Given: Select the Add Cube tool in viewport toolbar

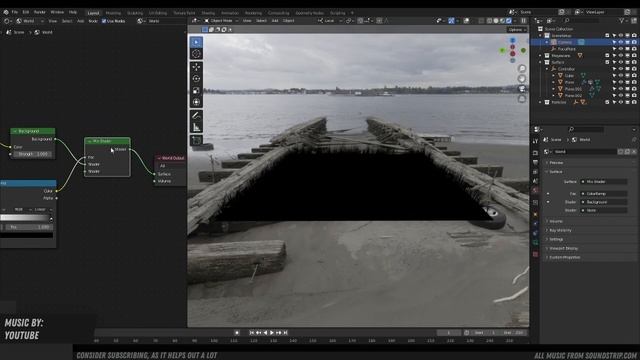Looking at the screenshot, I should [196, 141].
